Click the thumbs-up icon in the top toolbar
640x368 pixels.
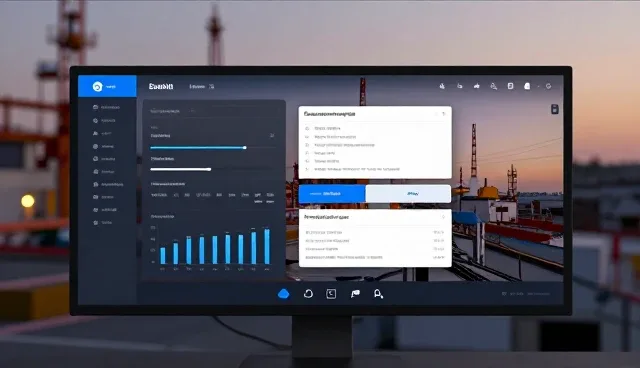tap(476, 86)
